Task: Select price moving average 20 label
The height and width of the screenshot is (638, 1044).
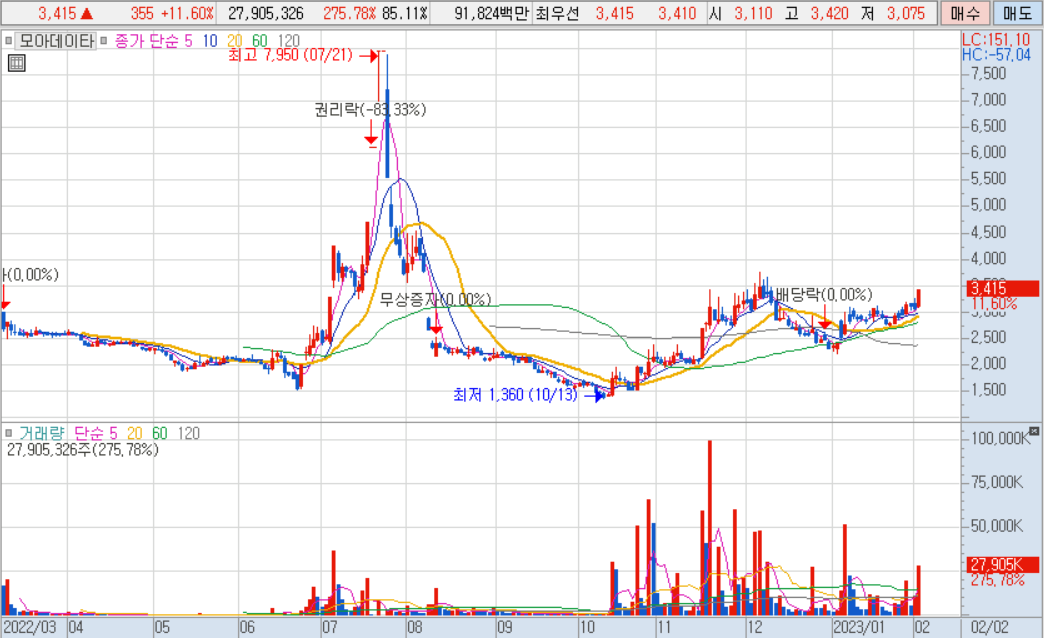Action: pos(234,41)
